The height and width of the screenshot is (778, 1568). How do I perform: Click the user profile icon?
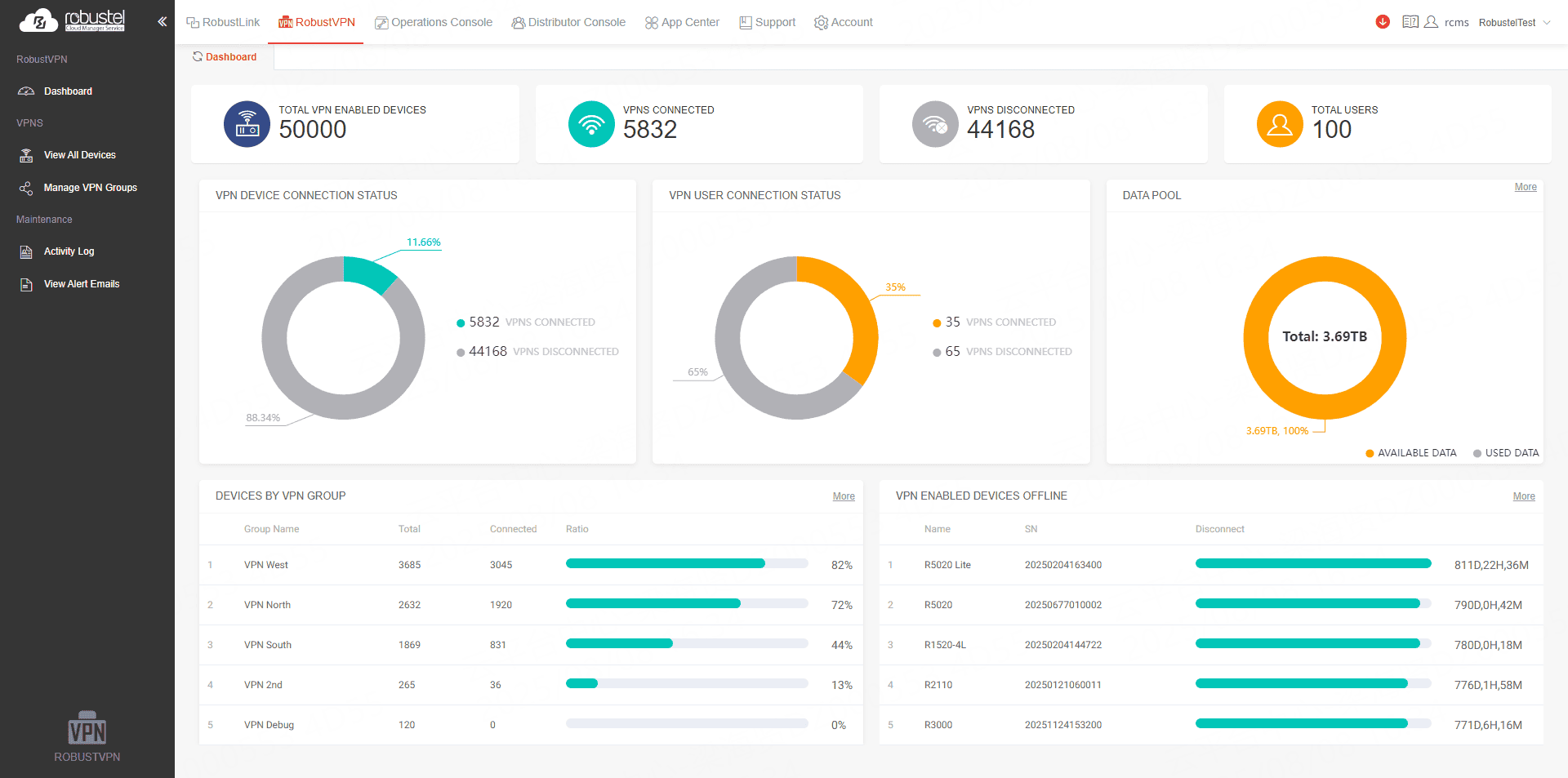[x=1431, y=22]
